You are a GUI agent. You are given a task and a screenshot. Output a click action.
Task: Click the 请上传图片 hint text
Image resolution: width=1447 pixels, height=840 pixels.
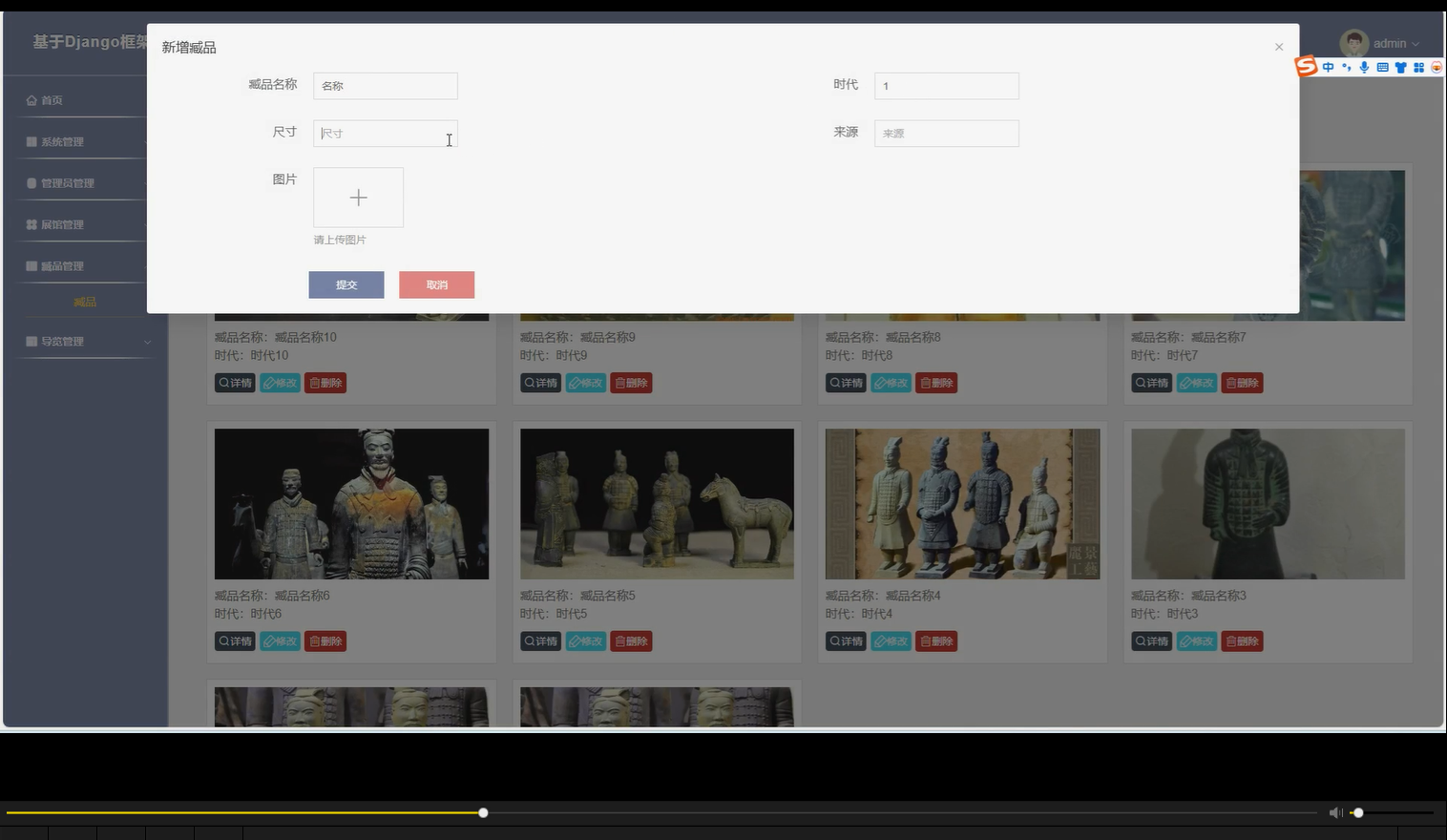point(340,240)
